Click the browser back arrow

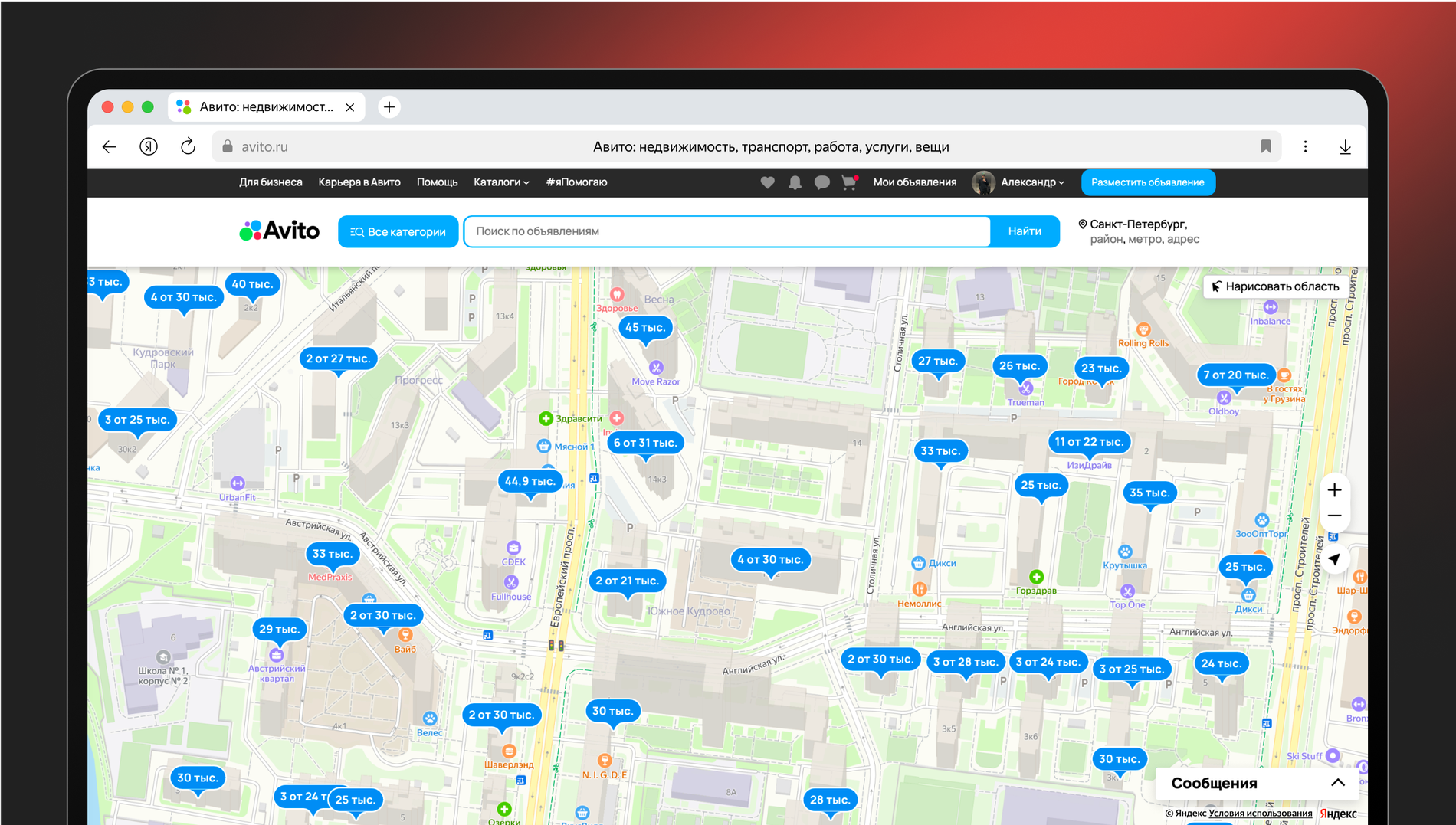click(110, 146)
